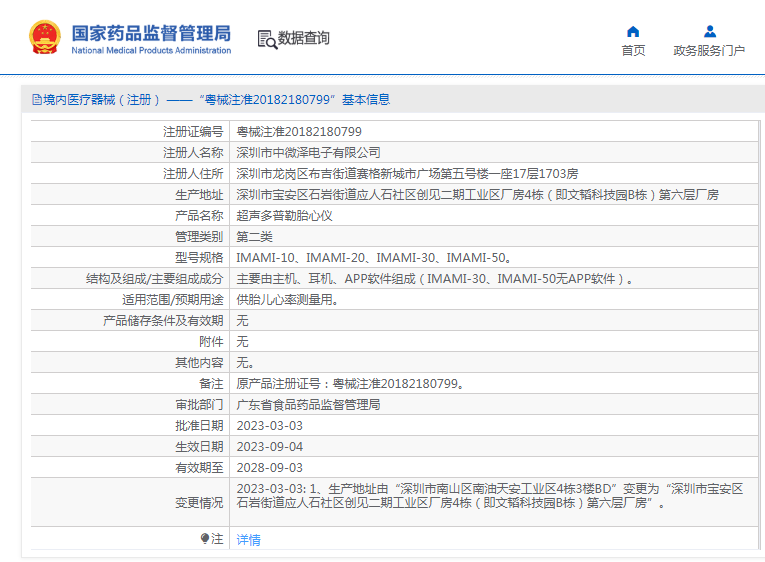Click expiry date 2028-09-03
The height and width of the screenshot is (562, 765).
(270, 468)
